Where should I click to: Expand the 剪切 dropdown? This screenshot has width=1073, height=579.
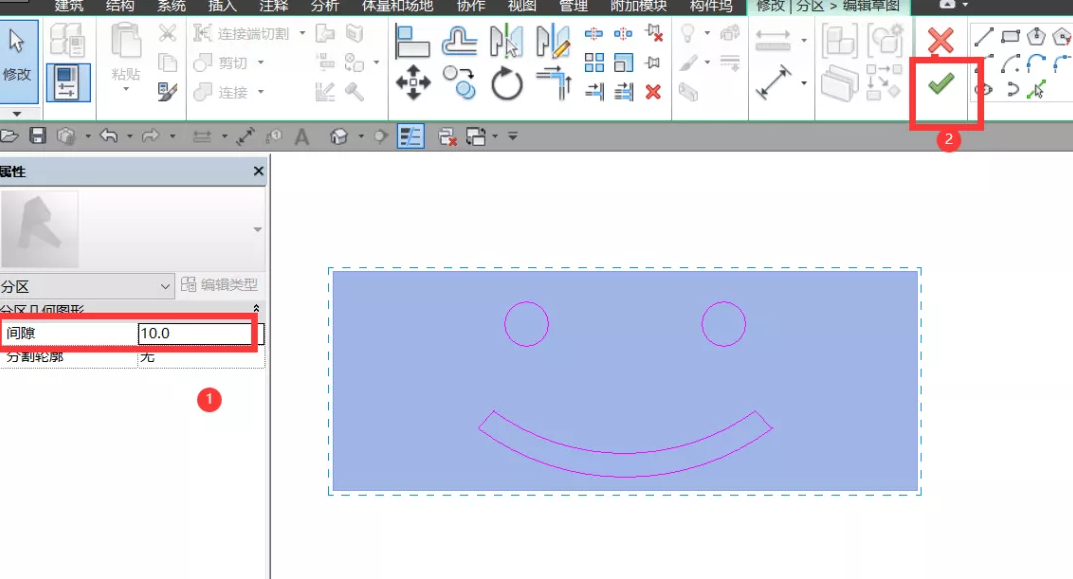tap(261, 61)
